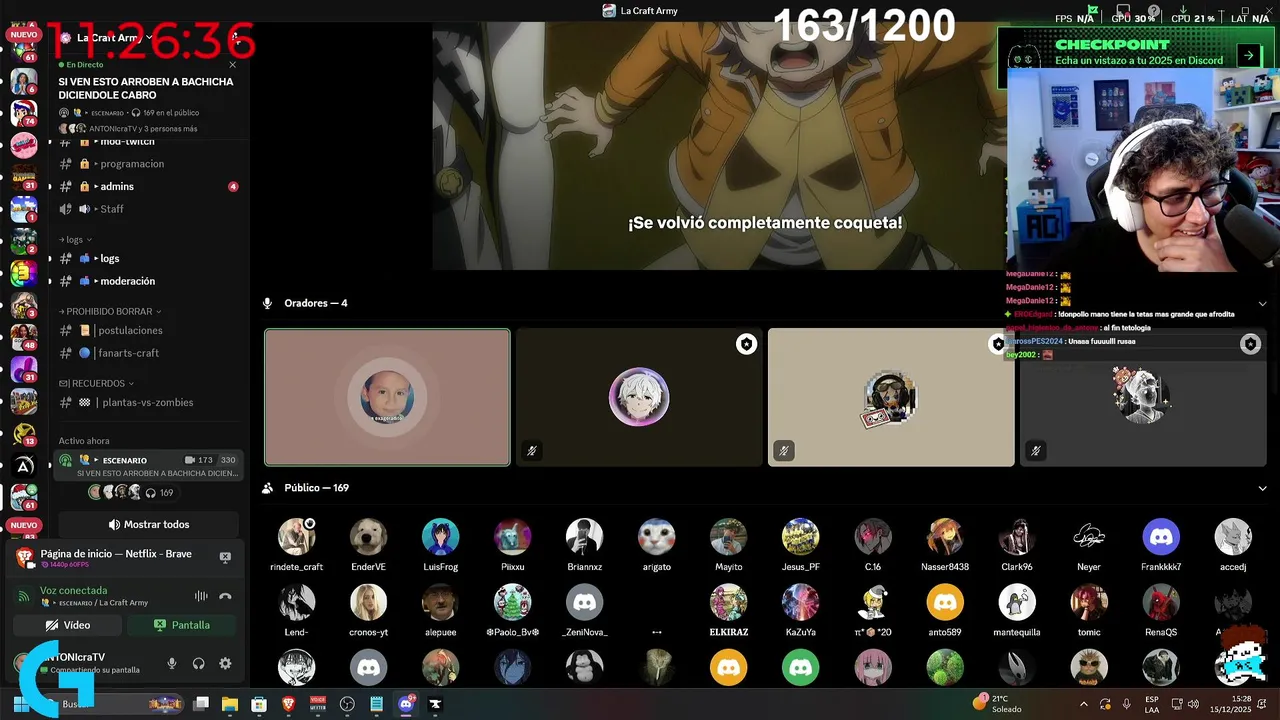
Task: Turn on camera with Vídeo button
Action: (x=68, y=625)
